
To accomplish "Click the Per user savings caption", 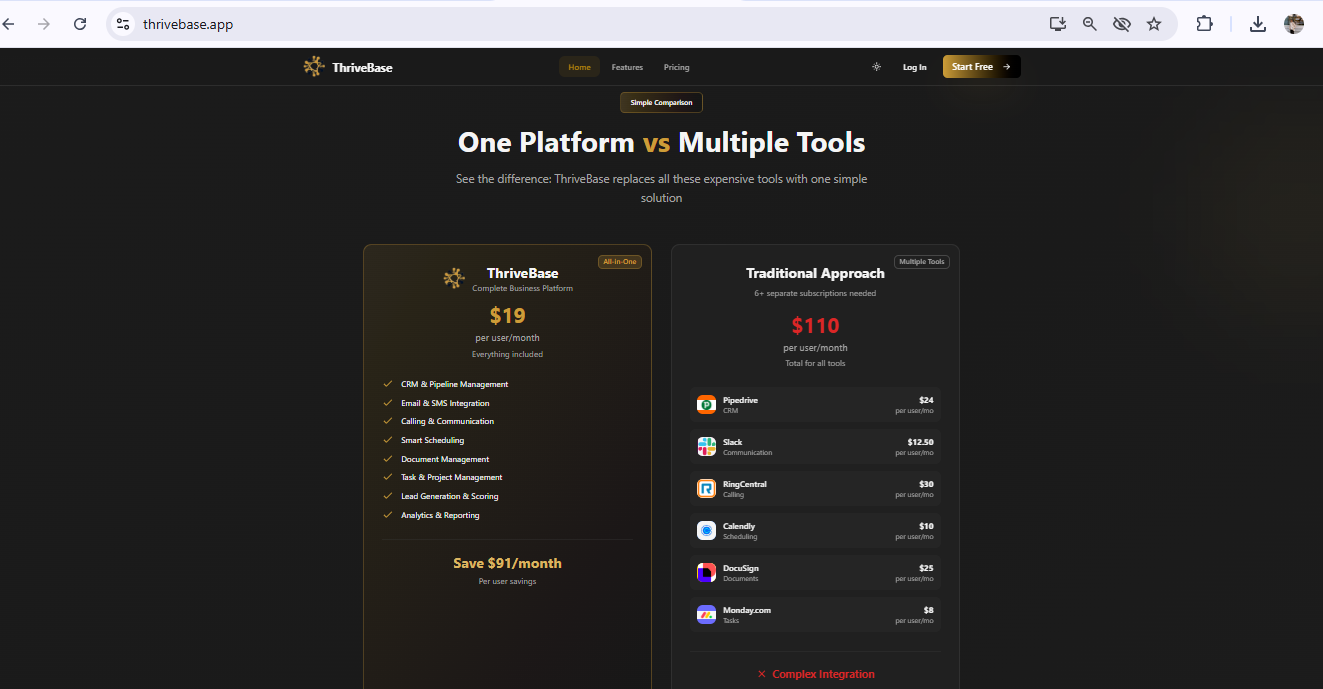I will [x=507, y=581].
